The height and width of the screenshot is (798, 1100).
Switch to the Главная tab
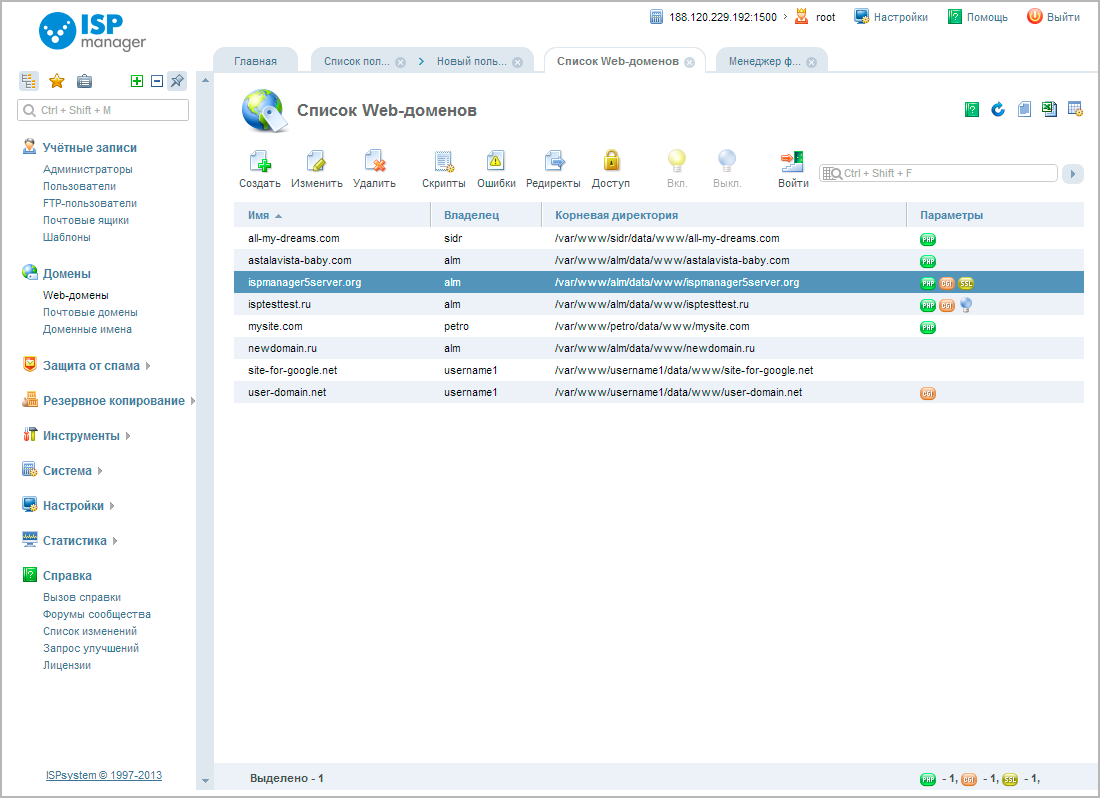255,61
